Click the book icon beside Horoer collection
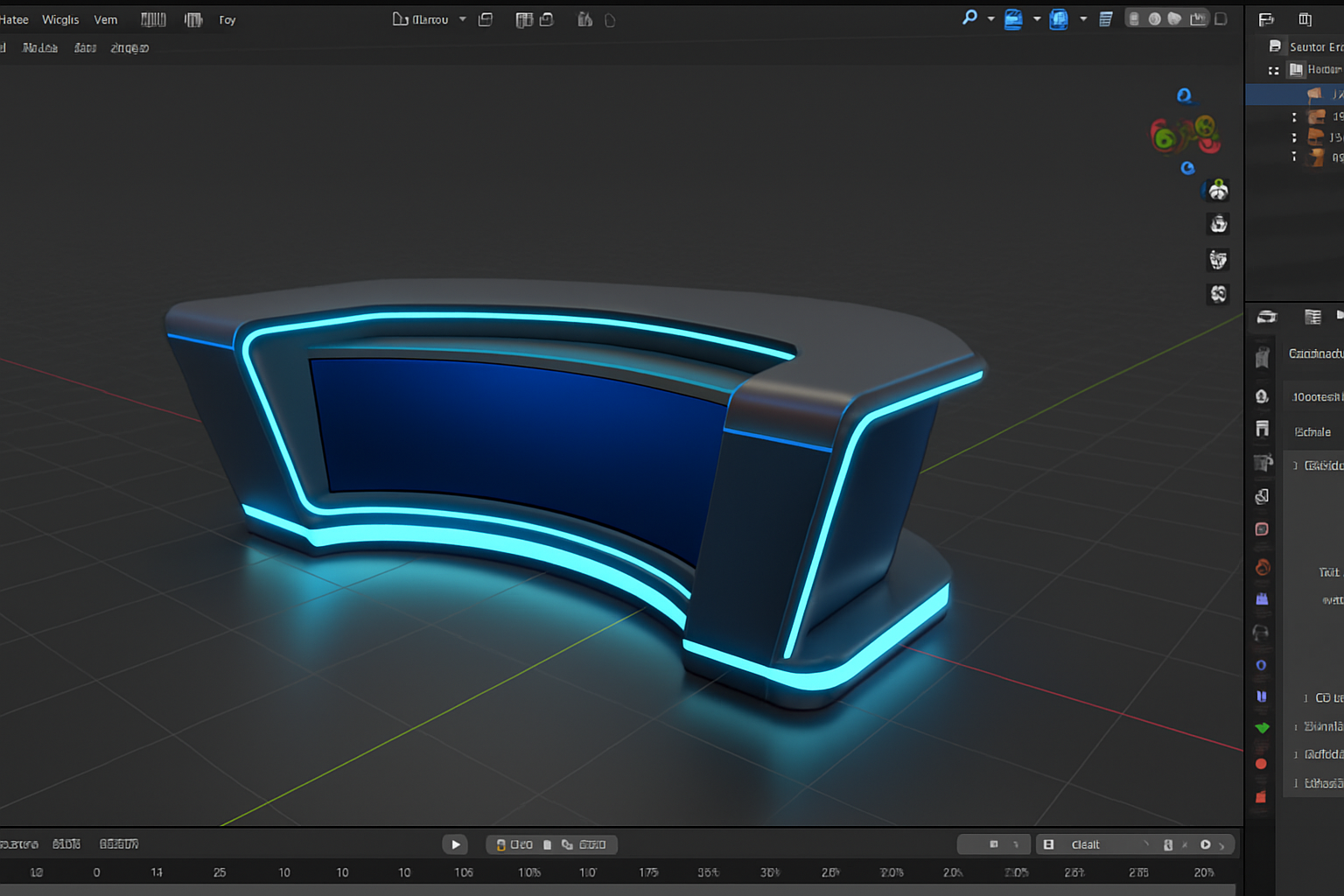The image size is (1344, 896). click(1296, 69)
